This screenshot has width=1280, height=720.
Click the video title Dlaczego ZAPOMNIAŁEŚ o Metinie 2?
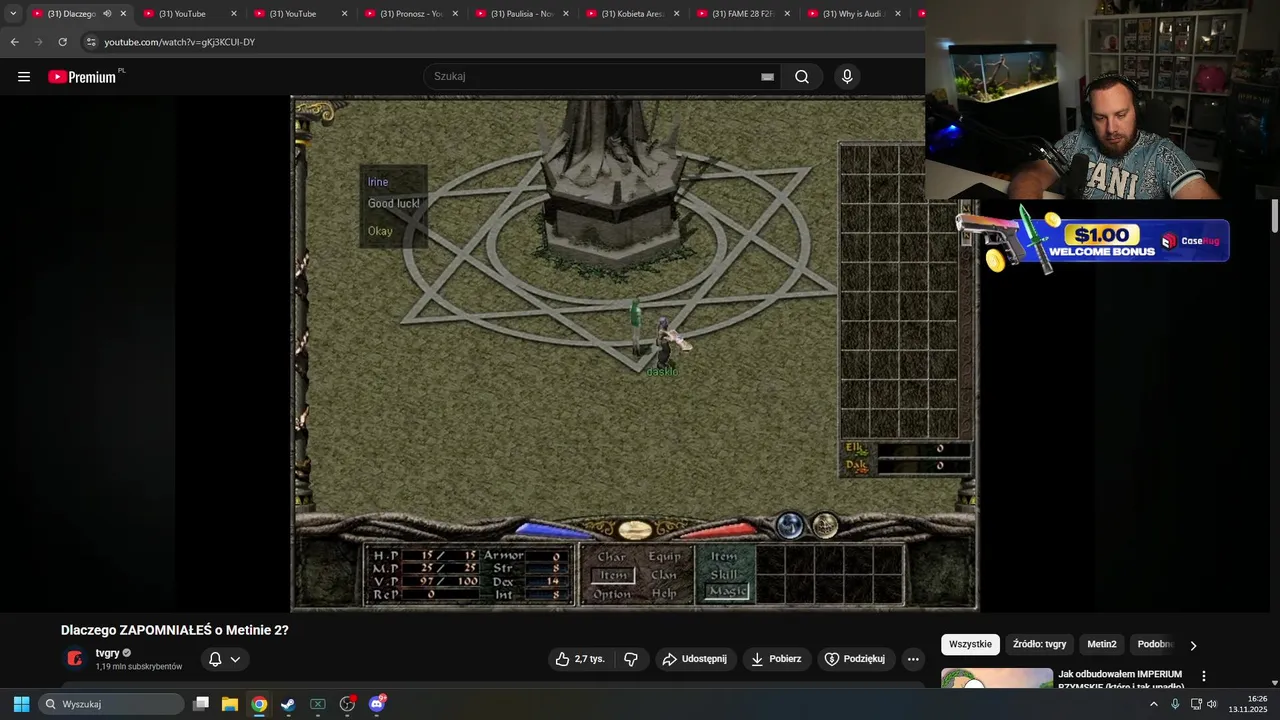175,630
